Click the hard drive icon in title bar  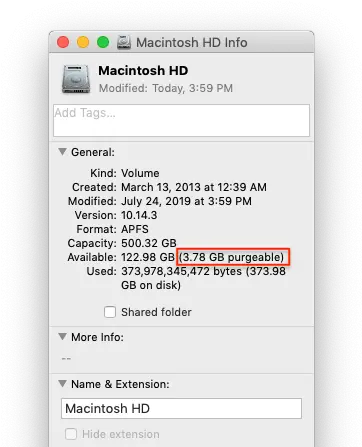(124, 43)
